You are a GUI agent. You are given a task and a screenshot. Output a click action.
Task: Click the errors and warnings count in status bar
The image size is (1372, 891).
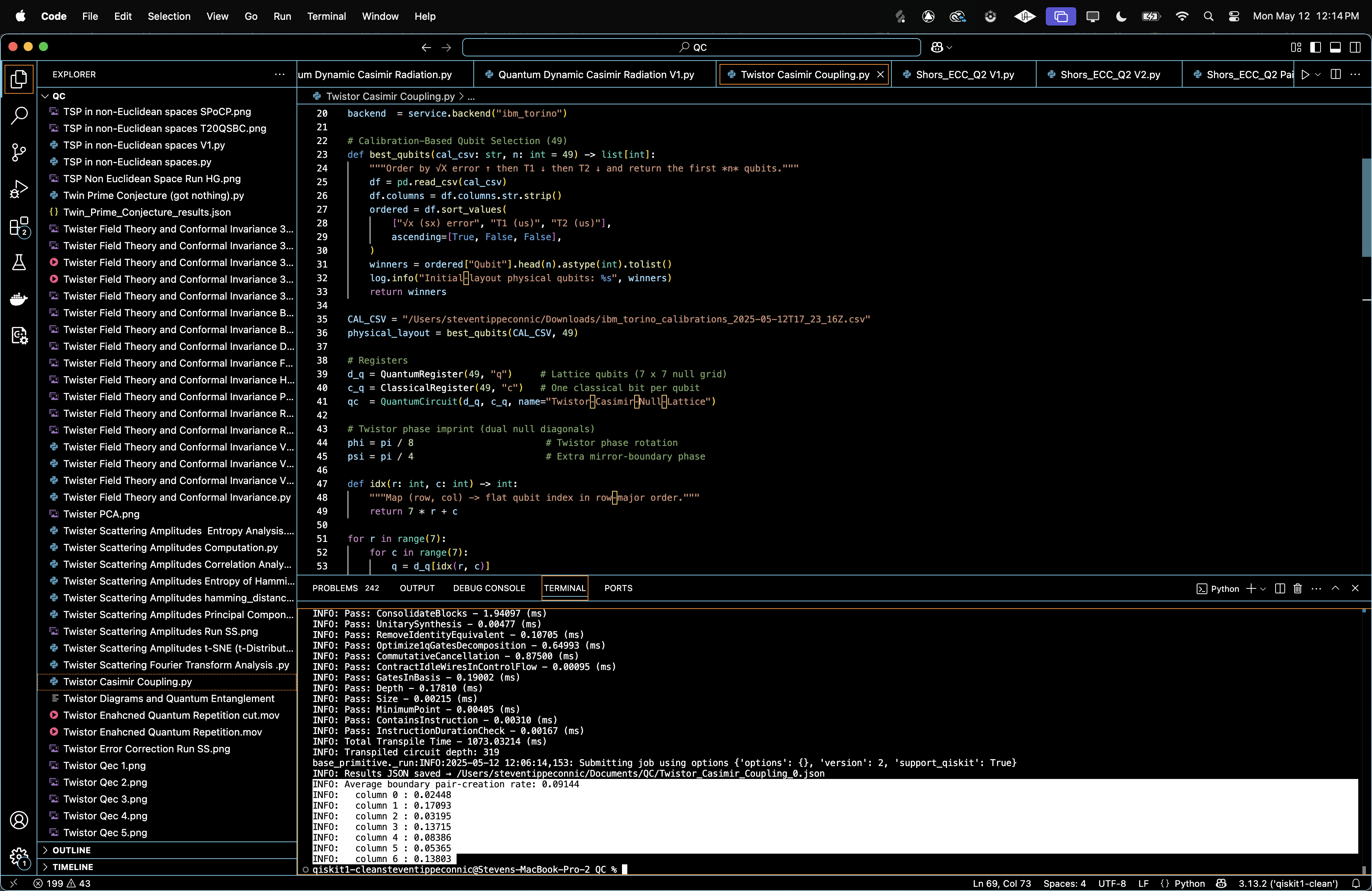pyautogui.click(x=62, y=883)
